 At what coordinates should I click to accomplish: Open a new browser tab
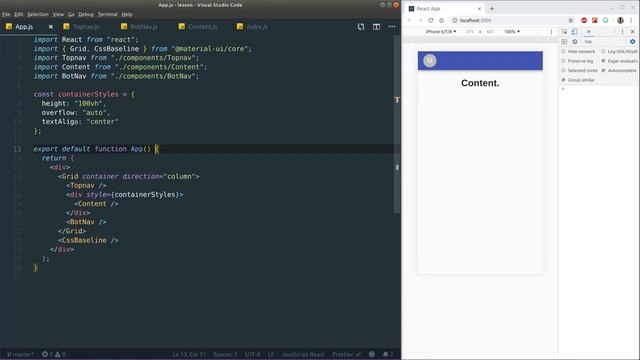492,9
